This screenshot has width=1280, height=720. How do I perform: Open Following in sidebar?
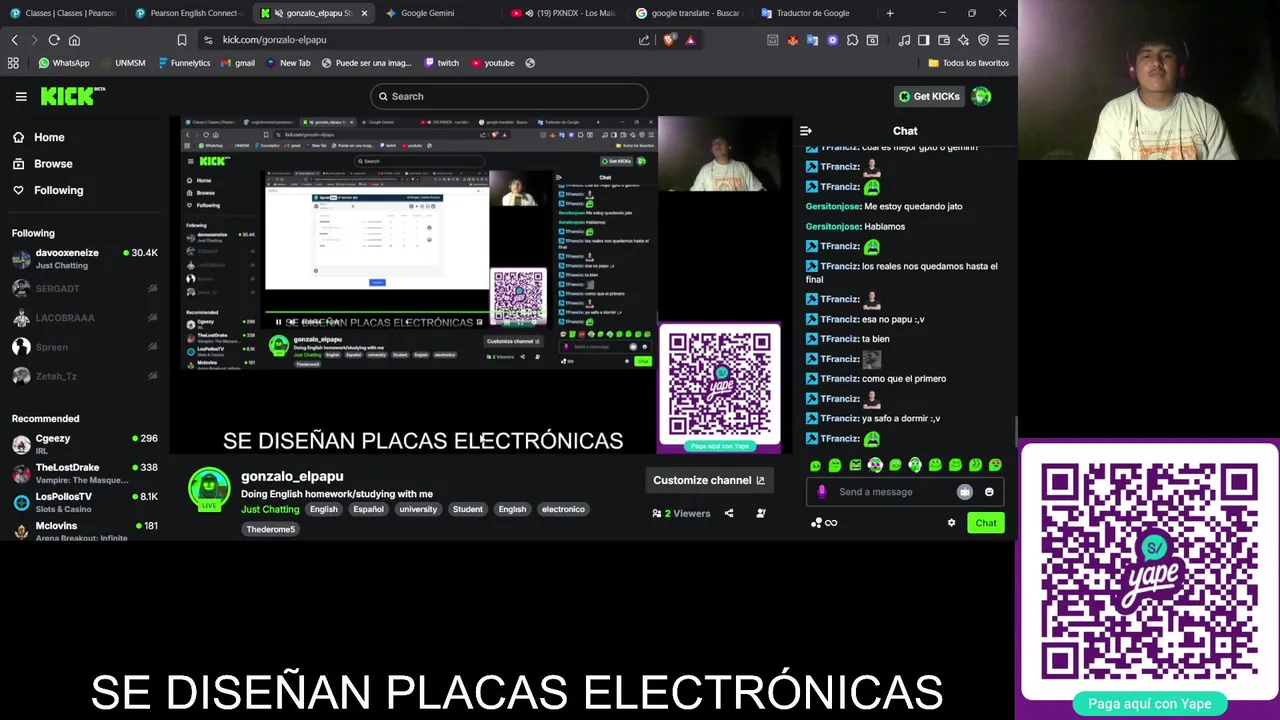pos(49,190)
